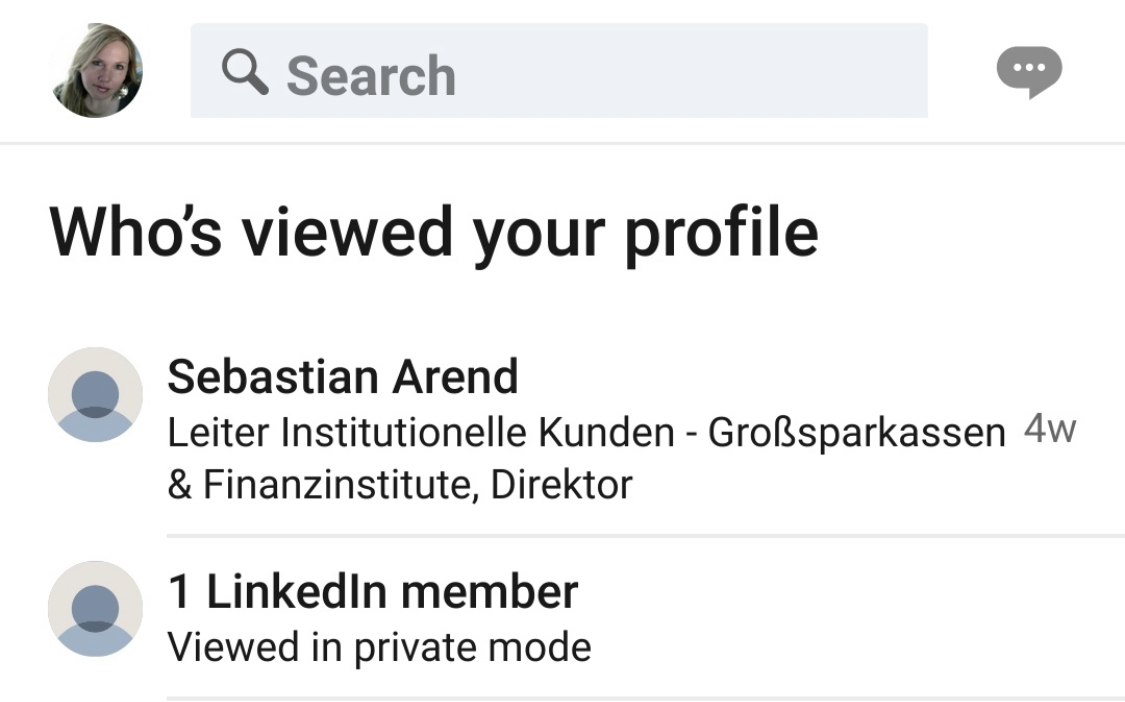Open your own profile photo at top
This screenshot has width=1125, height=702.
96,70
